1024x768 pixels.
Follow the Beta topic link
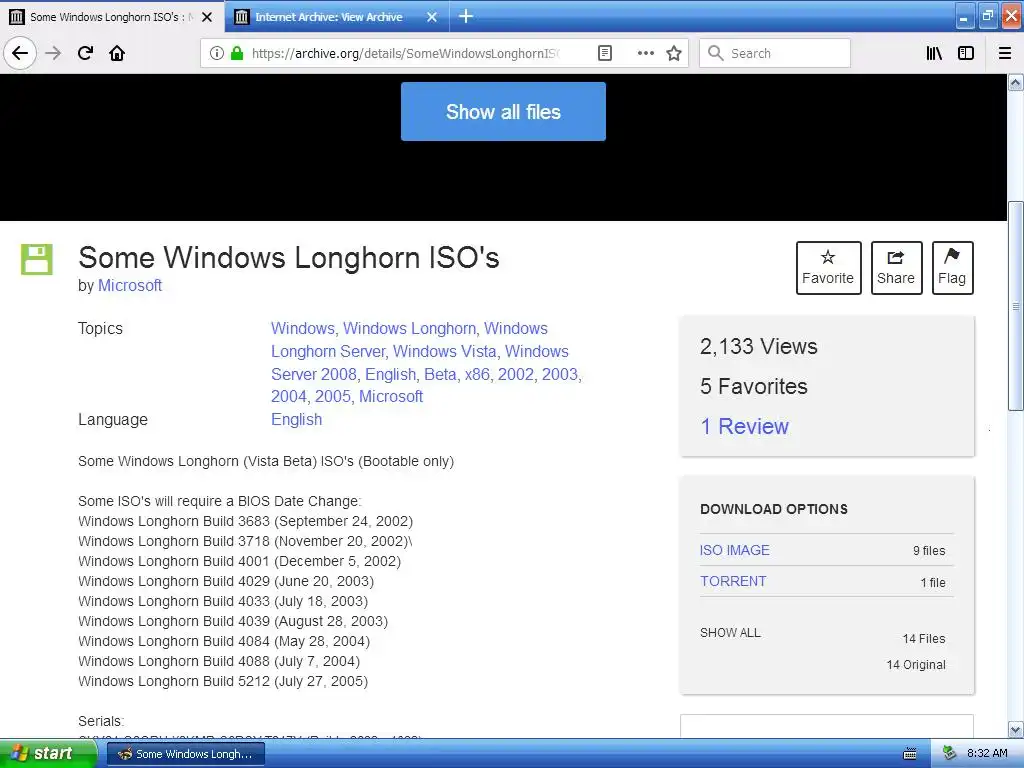tap(440, 374)
